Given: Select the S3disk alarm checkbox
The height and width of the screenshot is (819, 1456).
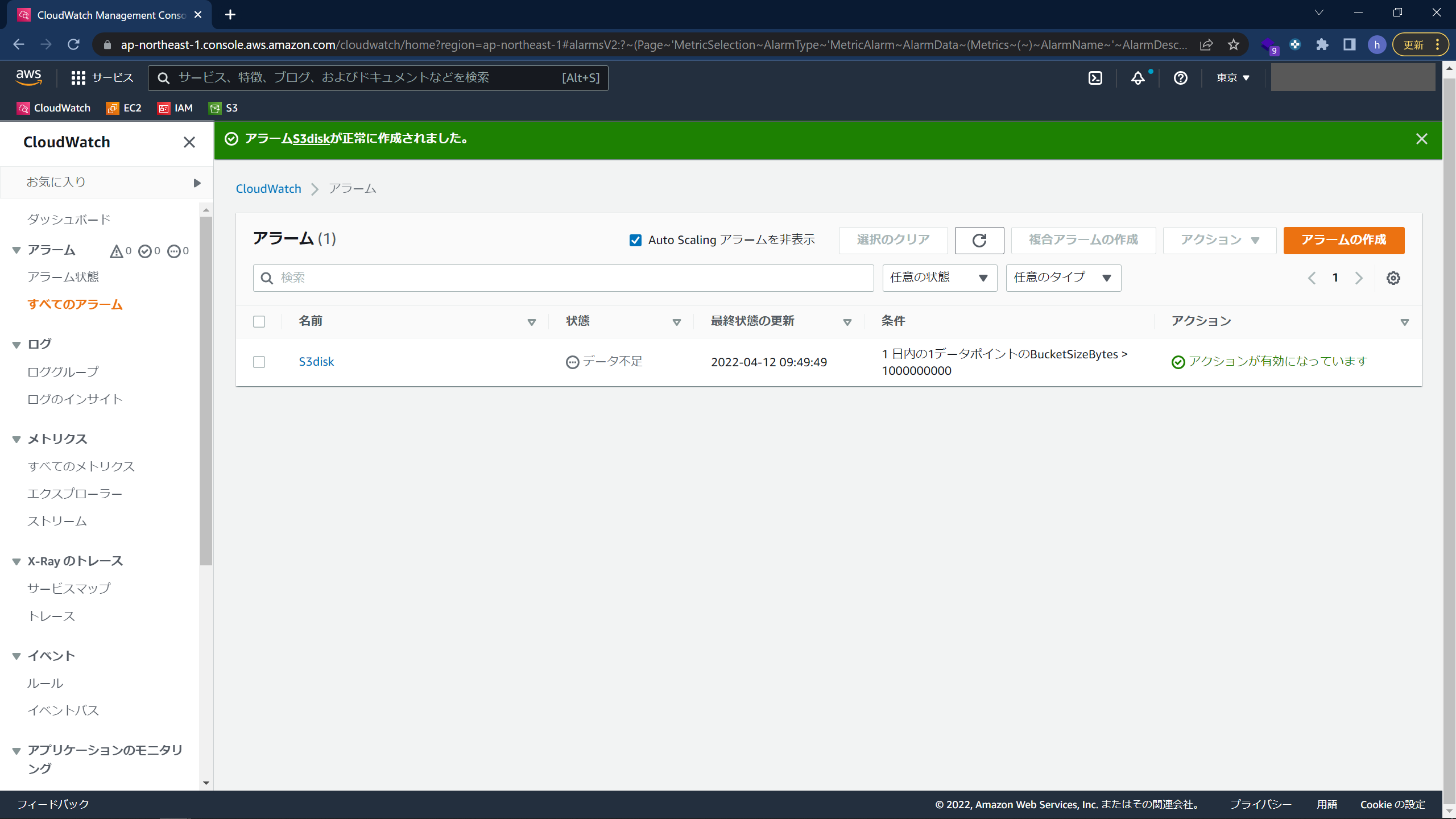Looking at the screenshot, I should [259, 362].
